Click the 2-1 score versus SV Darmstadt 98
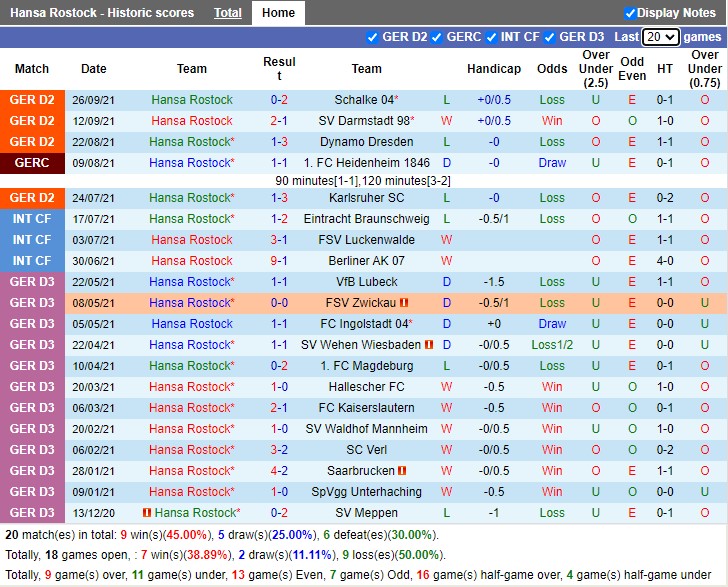The height and width of the screenshot is (587, 728). (x=279, y=121)
